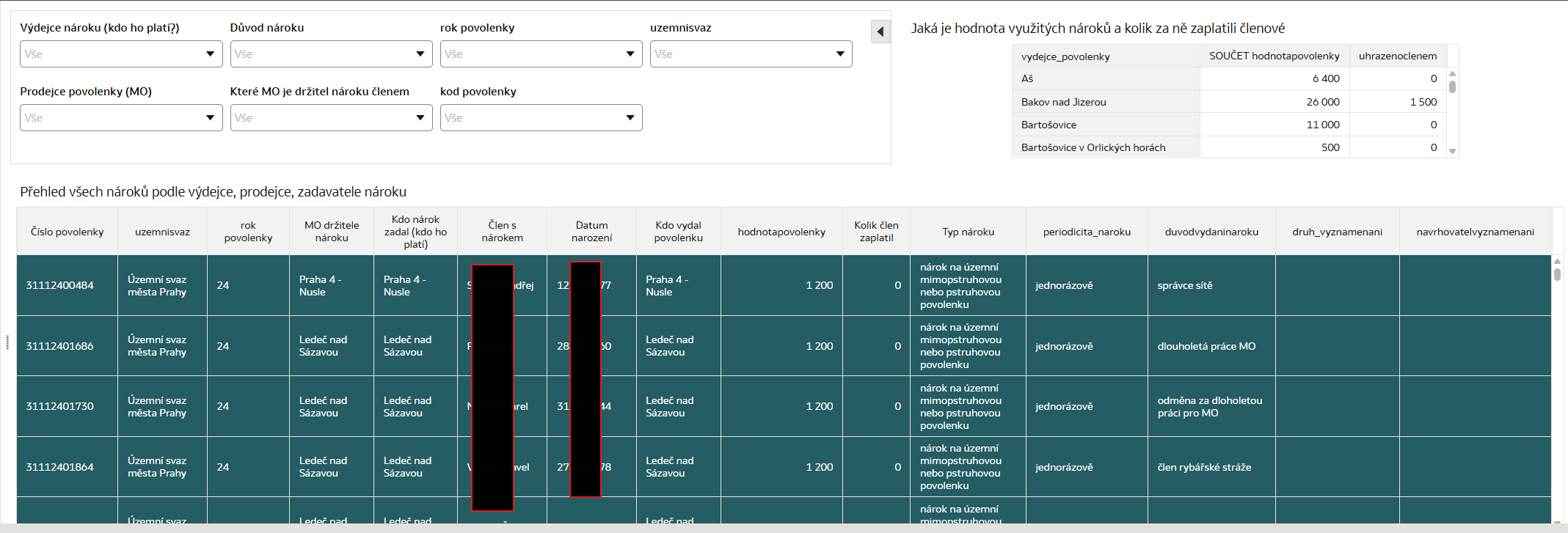Collapse the filter panel with the arrow button
Screen dimensions: 1568x533
click(x=880, y=32)
